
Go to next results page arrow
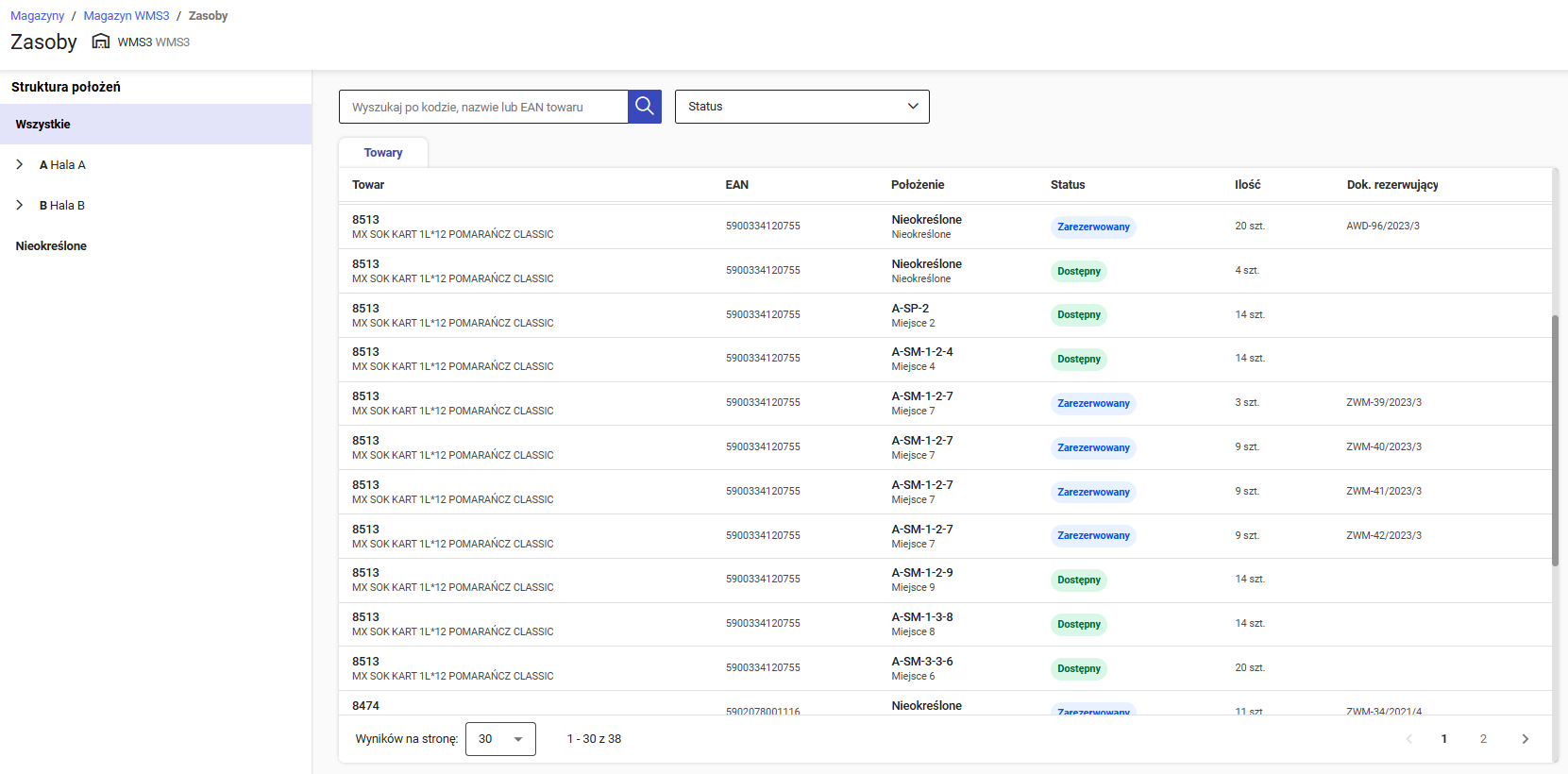pos(1525,739)
